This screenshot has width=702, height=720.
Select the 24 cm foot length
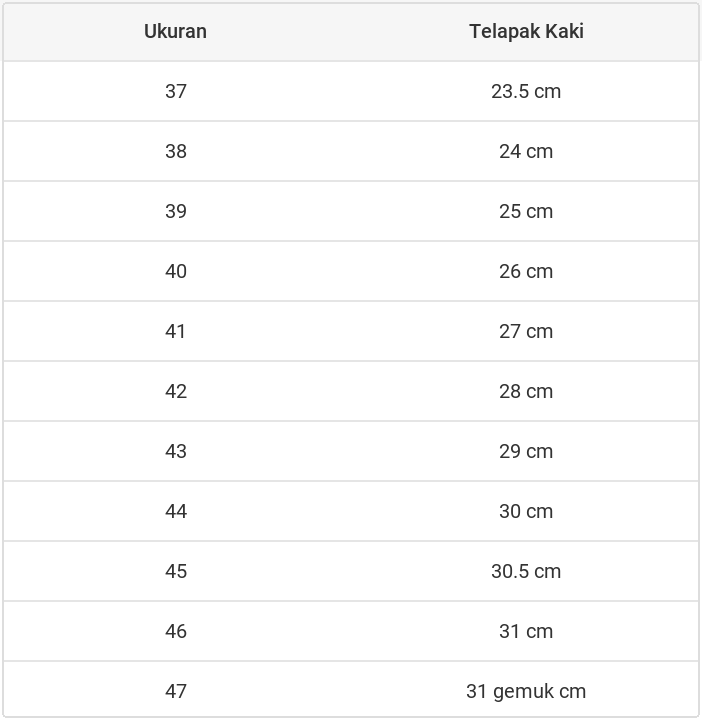[526, 151]
